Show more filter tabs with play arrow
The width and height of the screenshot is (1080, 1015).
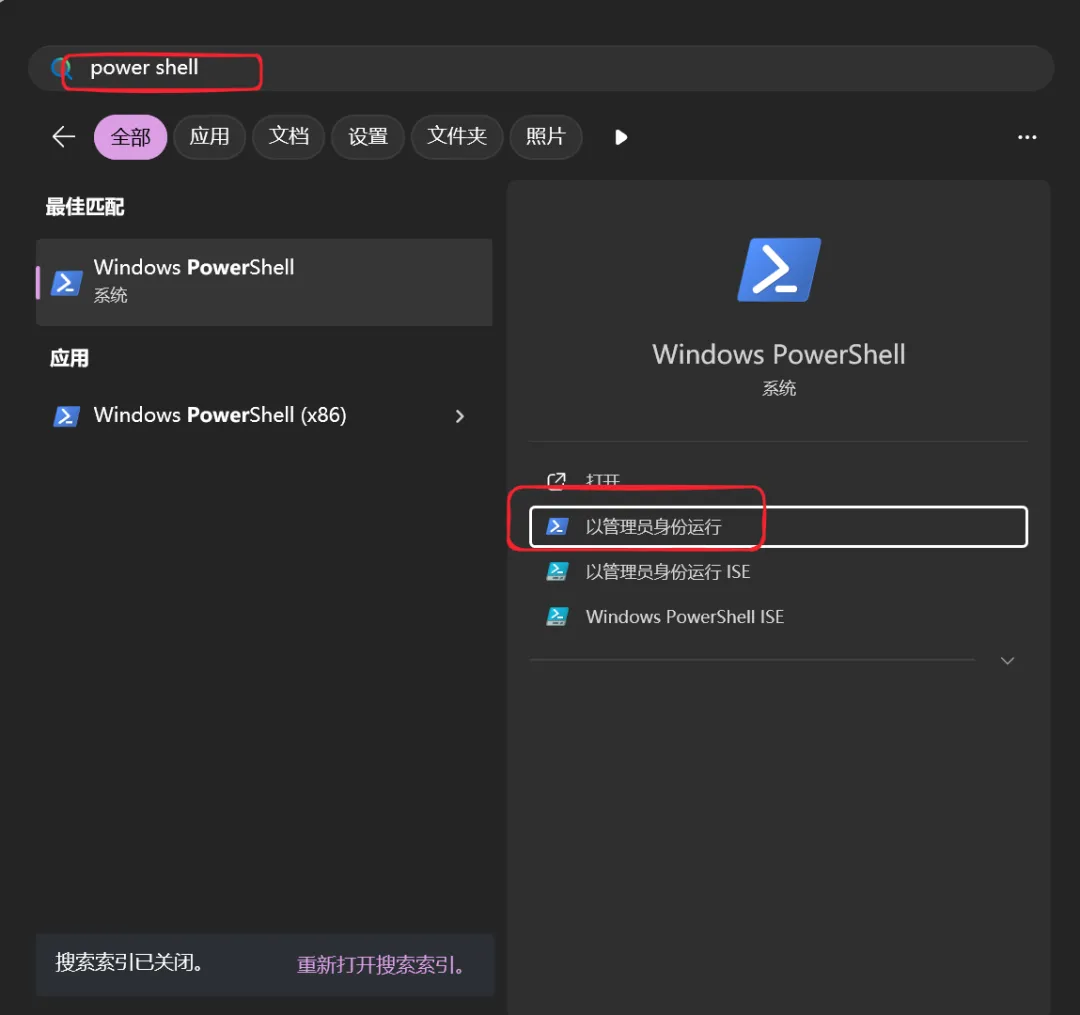(x=621, y=137)
